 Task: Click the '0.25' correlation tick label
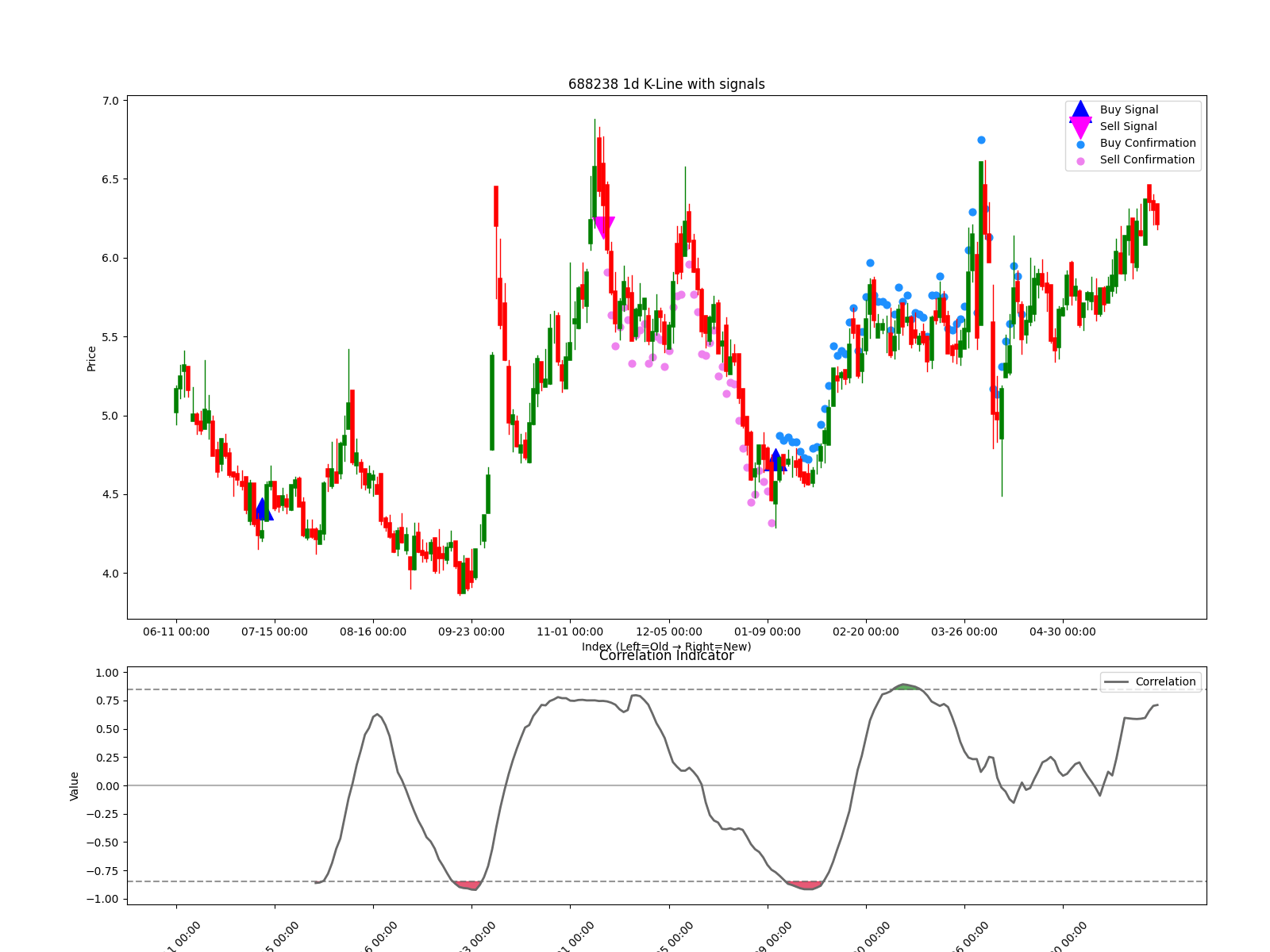pos(106,758)
